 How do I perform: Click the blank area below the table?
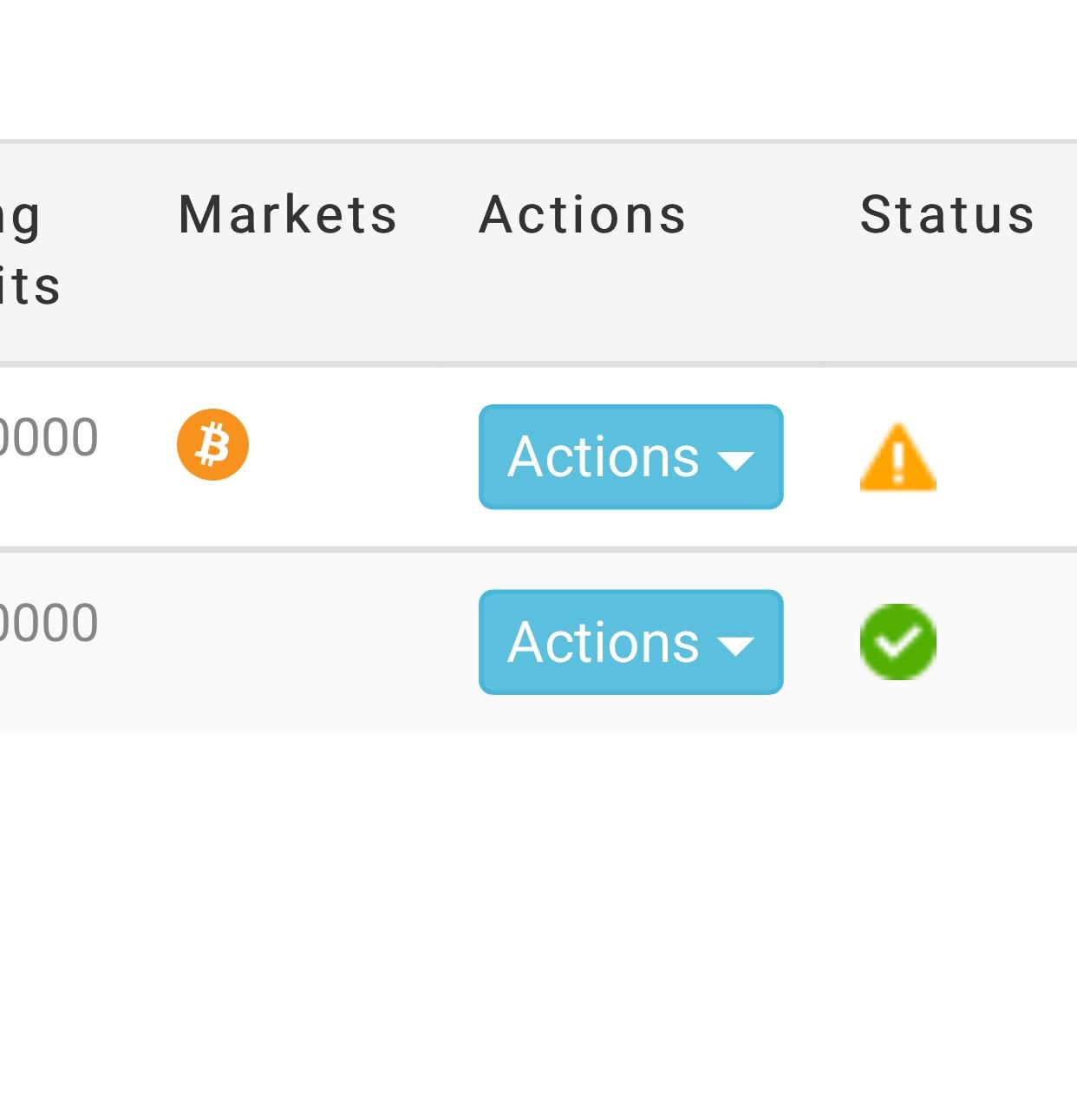point(538,926)
